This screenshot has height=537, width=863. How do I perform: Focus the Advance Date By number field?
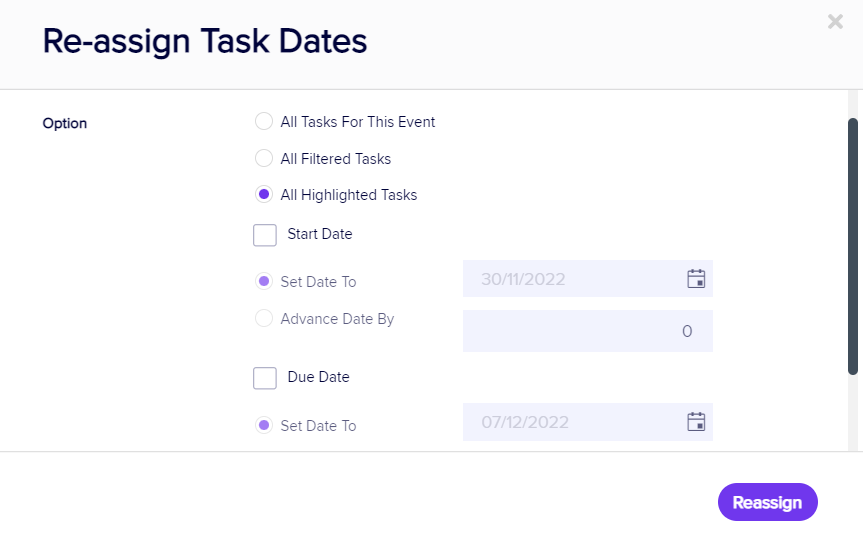(x=587, y=331)
